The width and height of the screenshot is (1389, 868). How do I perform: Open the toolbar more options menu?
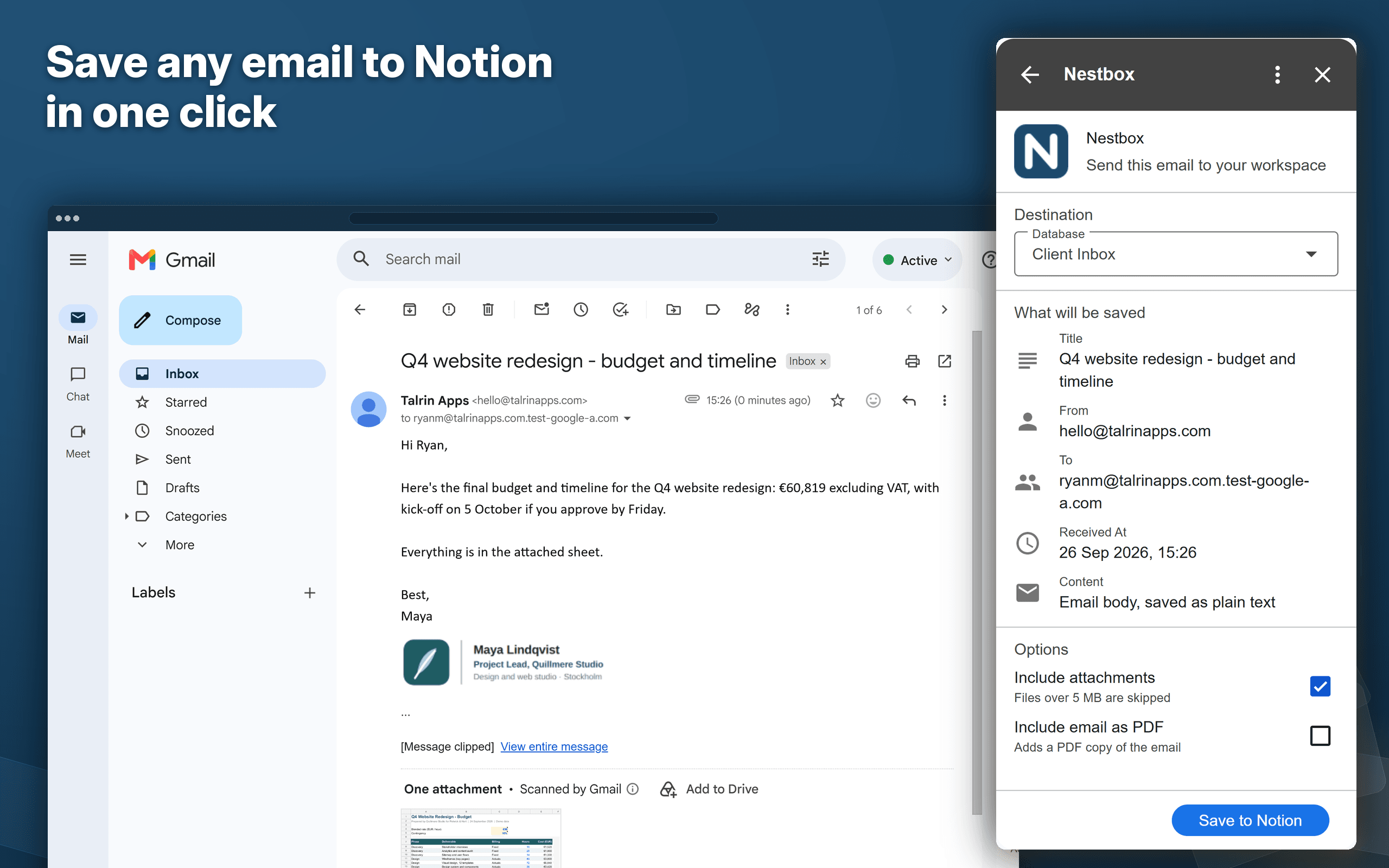click(x=787, y=310)
